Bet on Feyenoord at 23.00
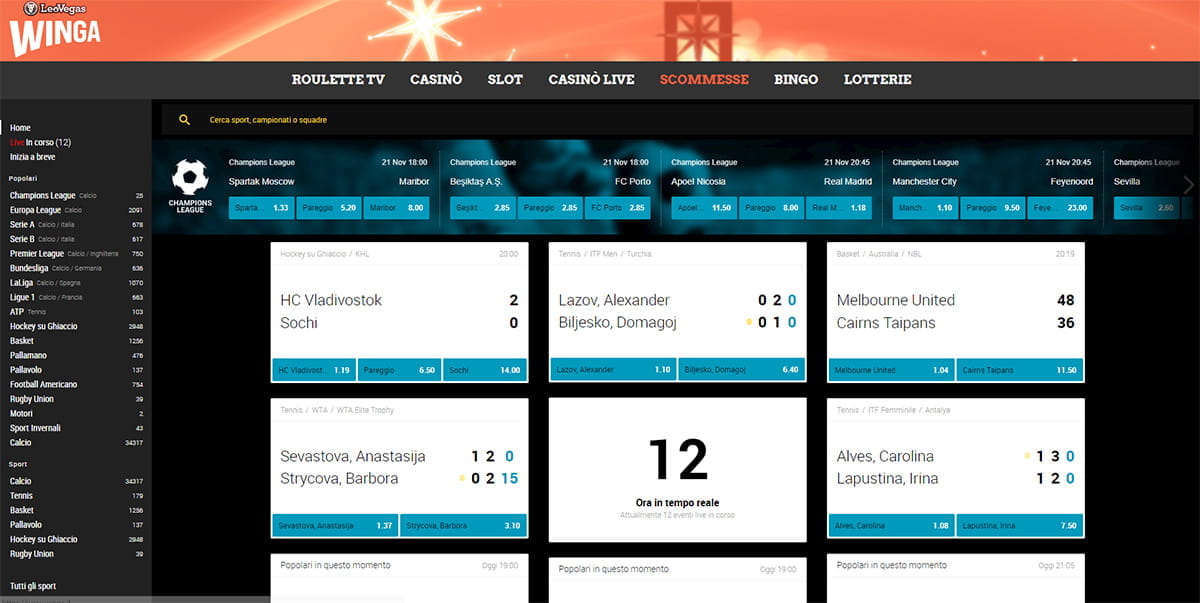The width and height of the screenshot is (1200, 603). 1060,208
